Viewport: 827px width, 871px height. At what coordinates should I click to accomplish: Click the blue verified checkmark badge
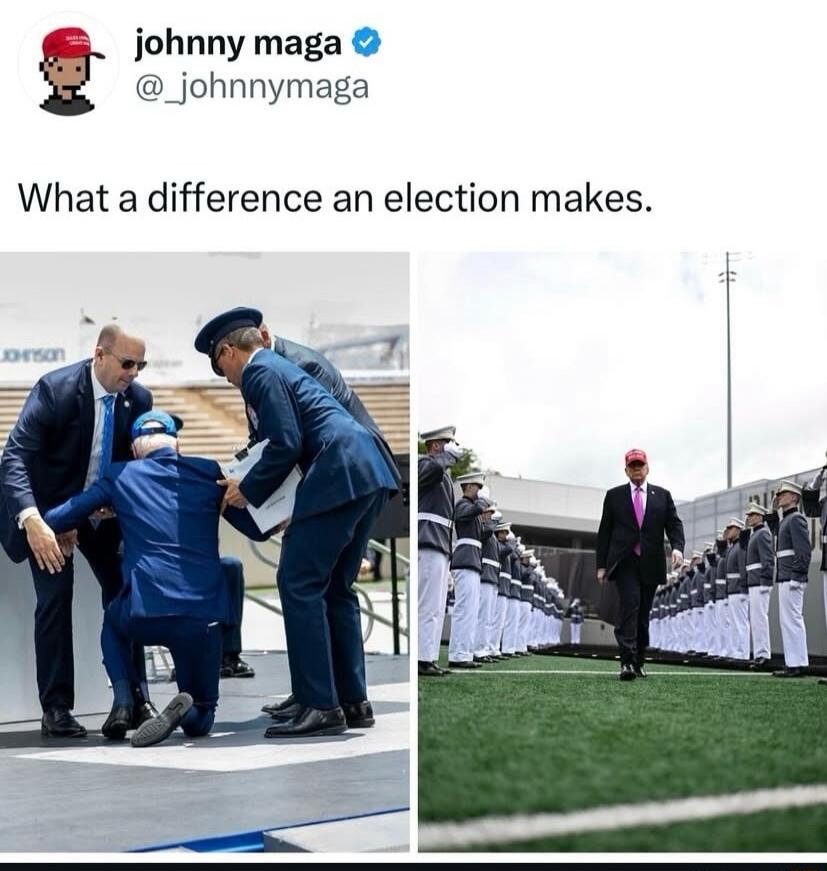pos(367,43)
